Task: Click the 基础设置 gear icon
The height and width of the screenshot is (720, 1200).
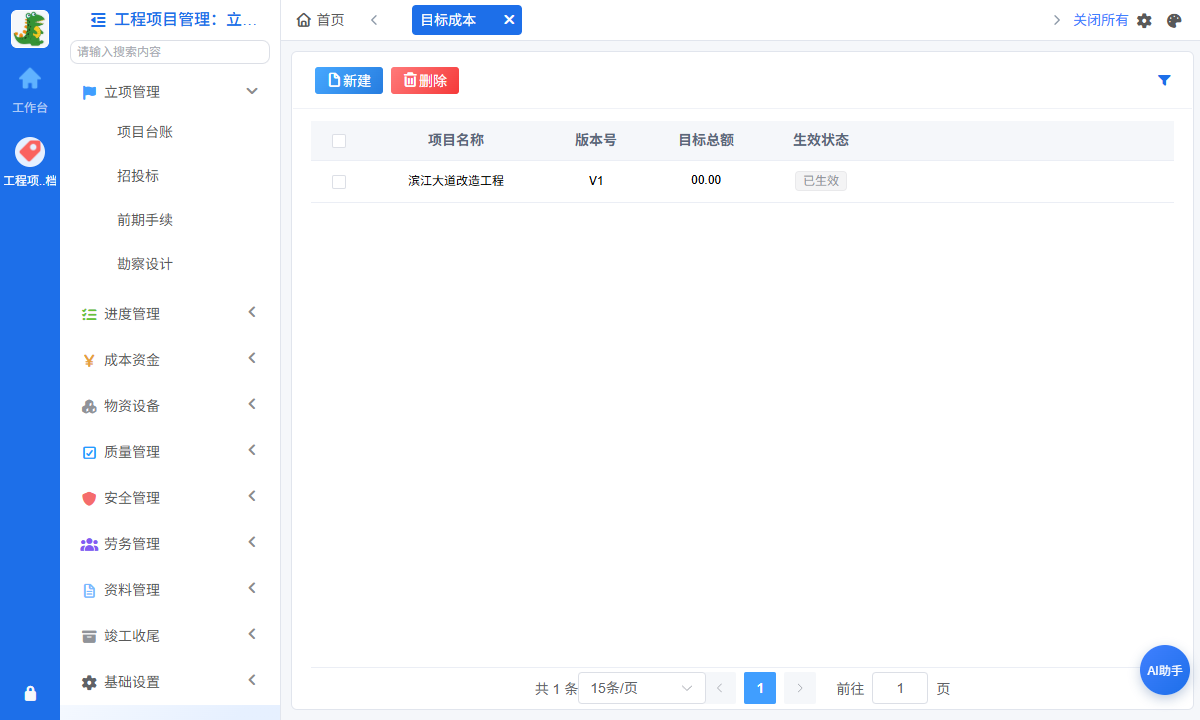Action: 89,682
